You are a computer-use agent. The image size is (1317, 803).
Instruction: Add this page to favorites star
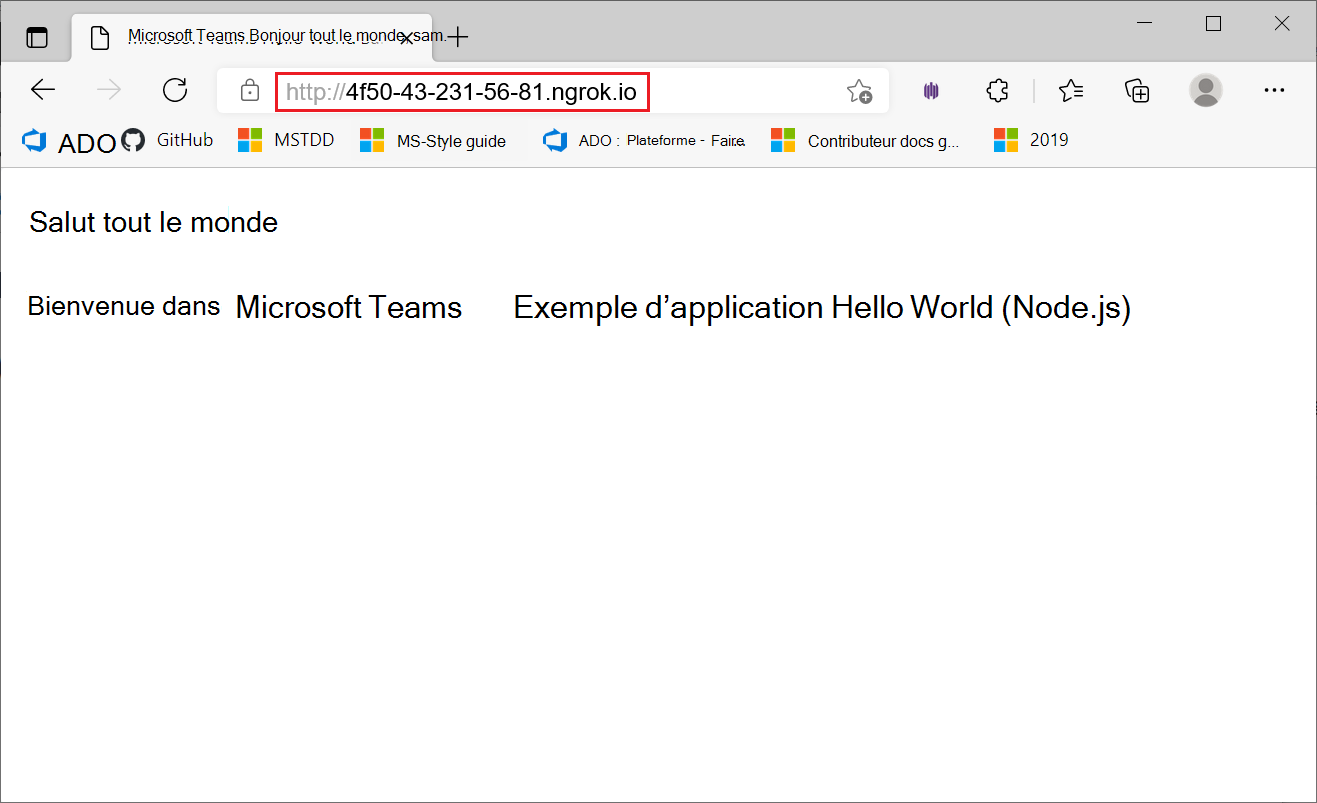[859, 92]
